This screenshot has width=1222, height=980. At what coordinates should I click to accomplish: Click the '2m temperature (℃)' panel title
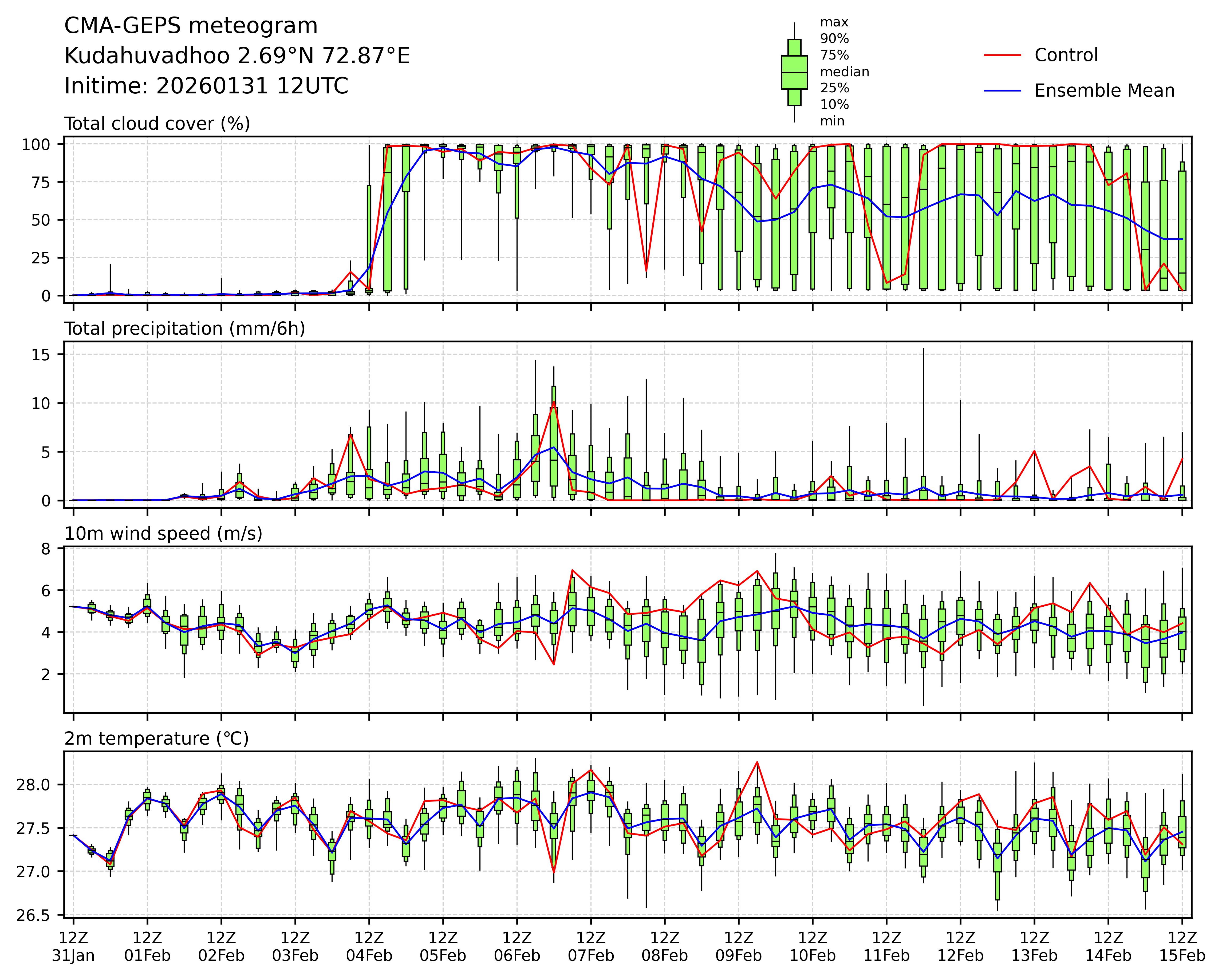[x=156, y=738]
